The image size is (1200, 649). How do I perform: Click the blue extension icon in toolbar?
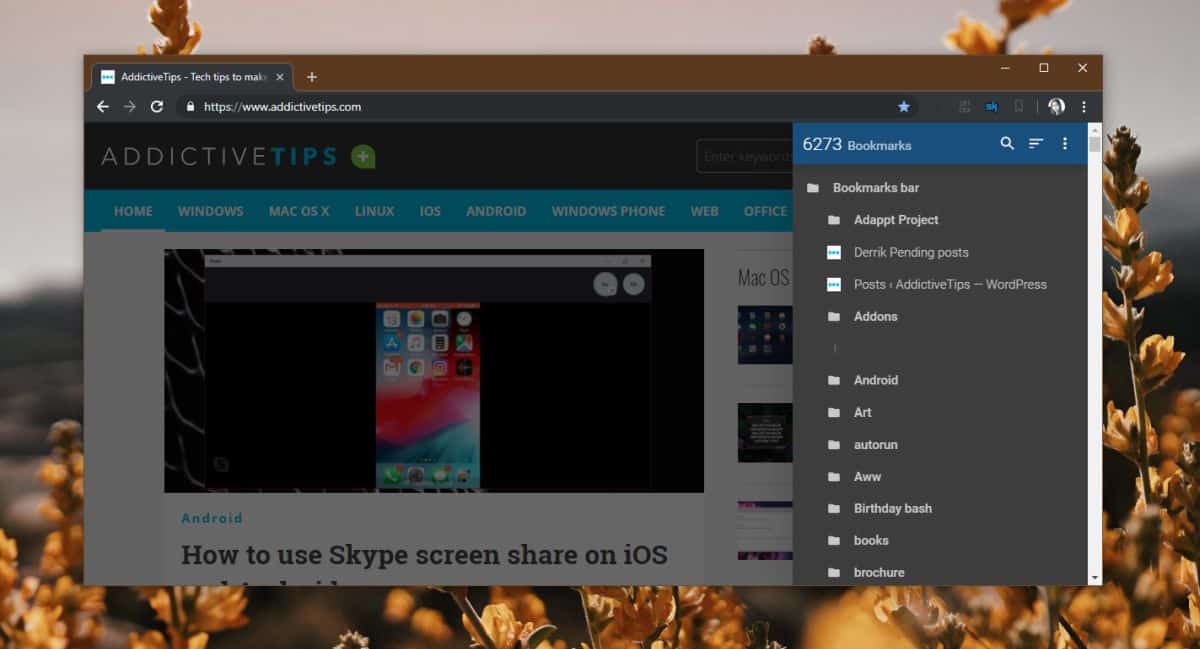pyautogui.click(x=992, y=106)
